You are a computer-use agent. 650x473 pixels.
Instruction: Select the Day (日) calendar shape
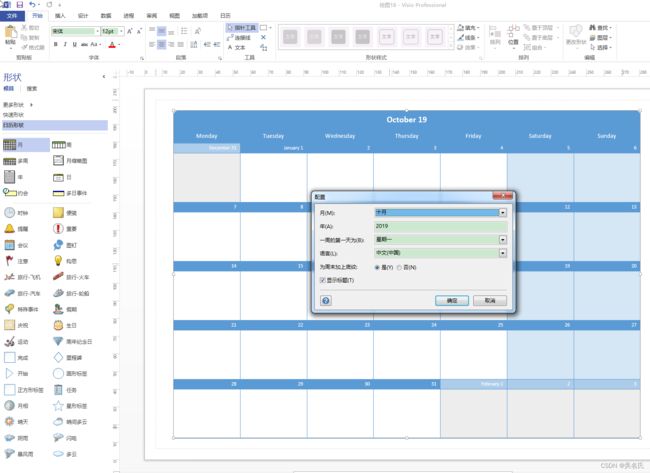coord(62,177)
